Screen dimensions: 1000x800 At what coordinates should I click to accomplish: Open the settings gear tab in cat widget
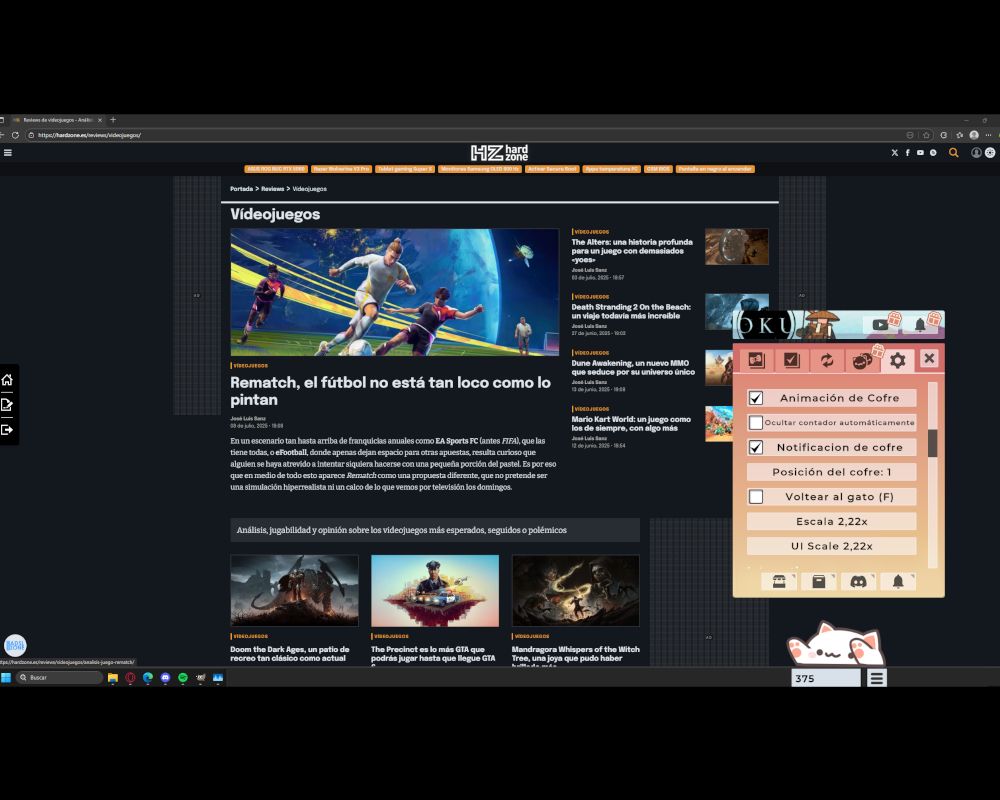pyautogui.click(x=897, y=360)
